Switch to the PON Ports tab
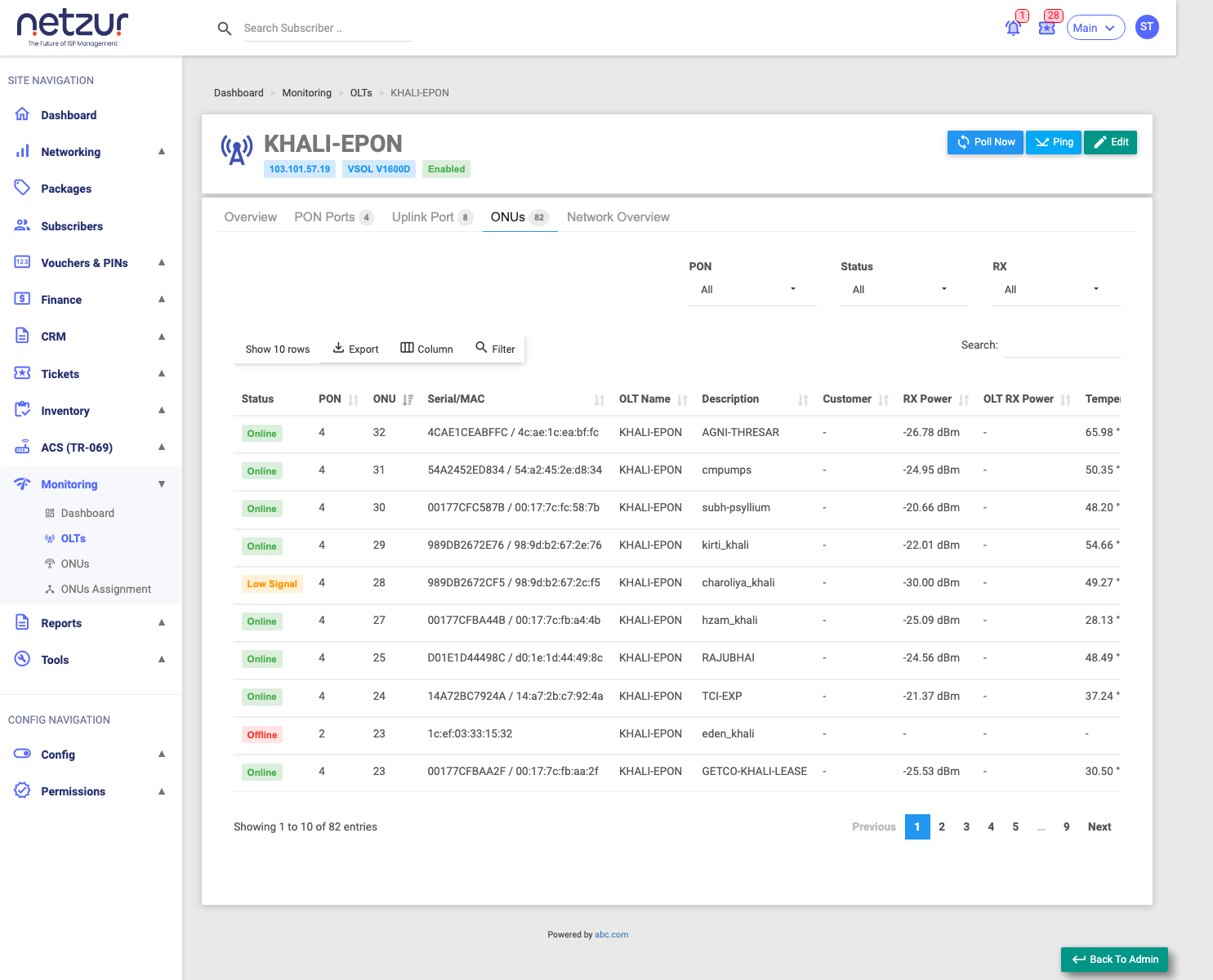This screenshot has height=980, width=1213. 333,217
